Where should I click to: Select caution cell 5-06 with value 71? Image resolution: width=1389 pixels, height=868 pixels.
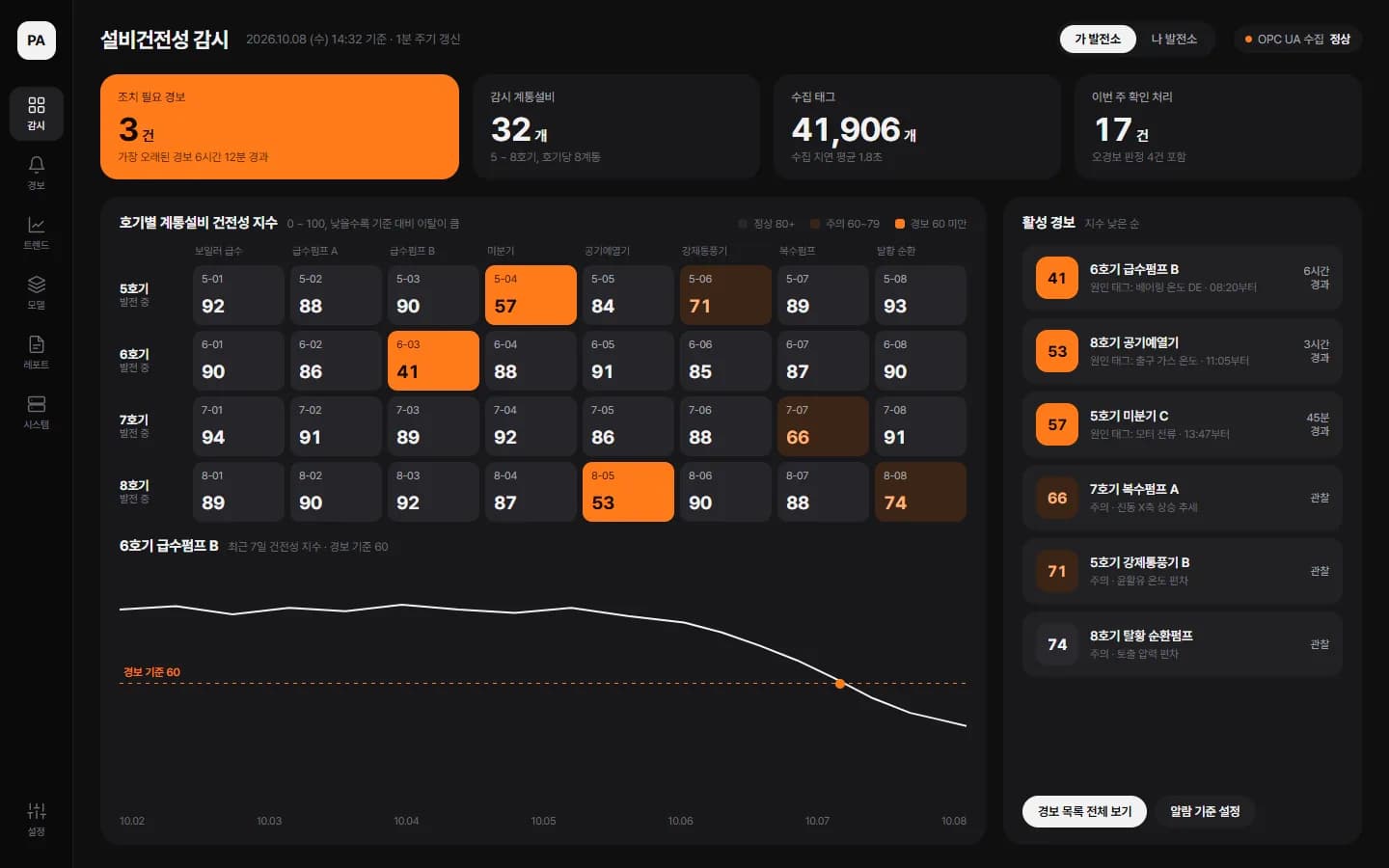pyautogui.click(x=725, y=295)
